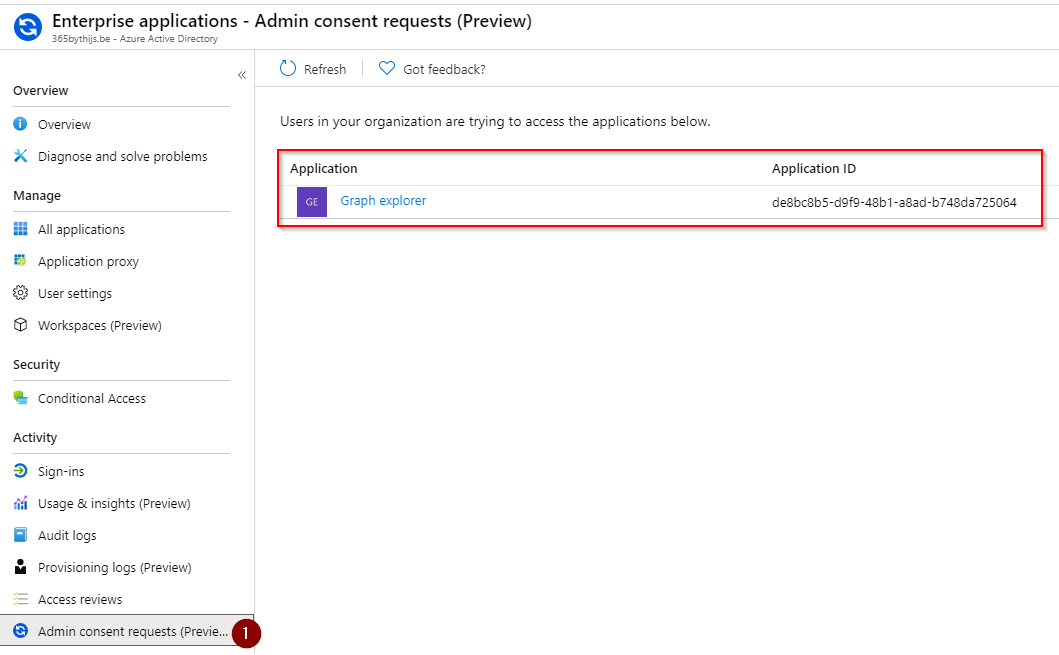Click the User settings gear icon
The image size is (1059, 655).
(x=20, y=293)
